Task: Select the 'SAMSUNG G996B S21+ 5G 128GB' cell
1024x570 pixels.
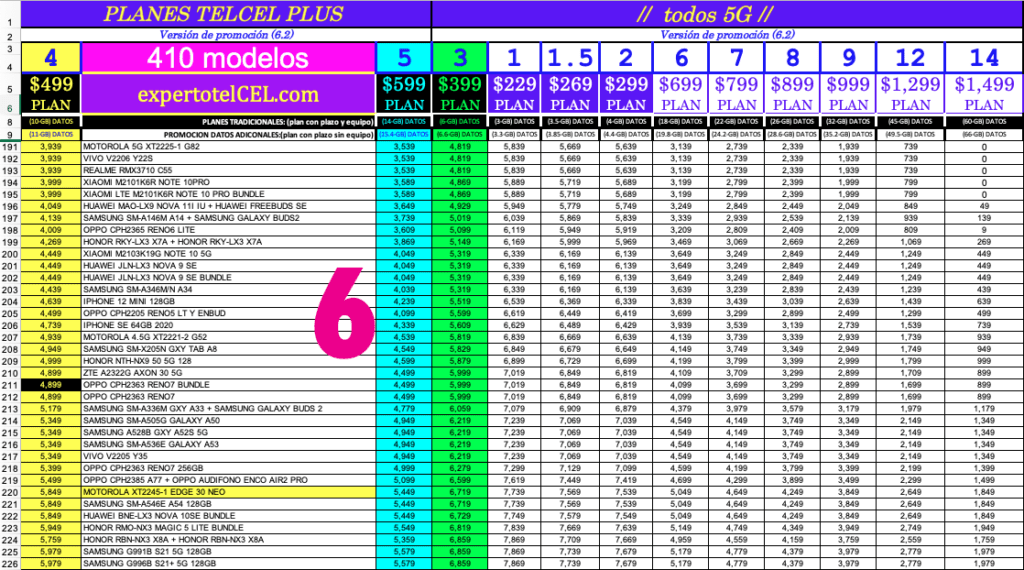Action: tap(228, 563)
